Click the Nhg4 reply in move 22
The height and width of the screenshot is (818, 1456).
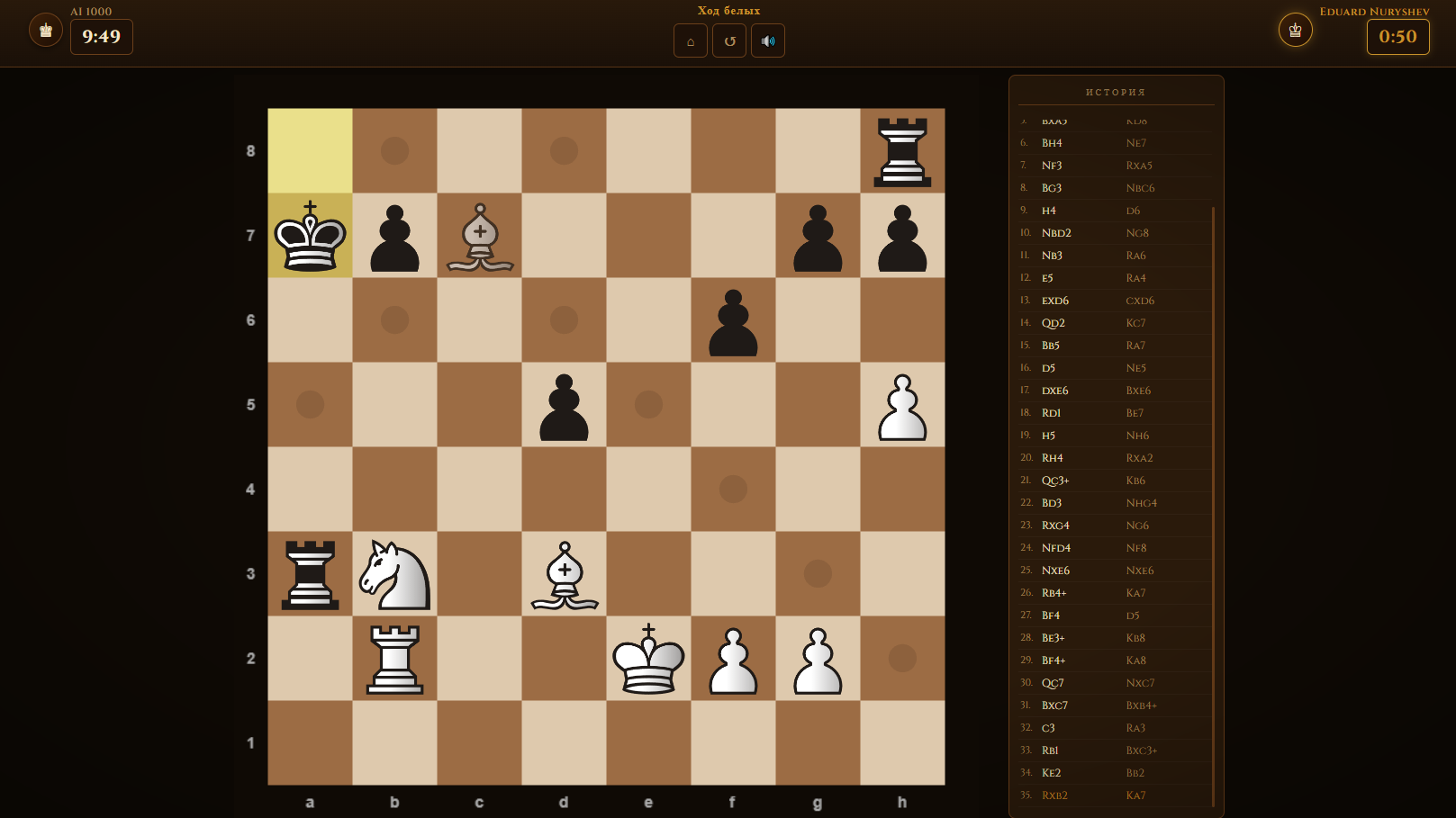[1142, 503]
